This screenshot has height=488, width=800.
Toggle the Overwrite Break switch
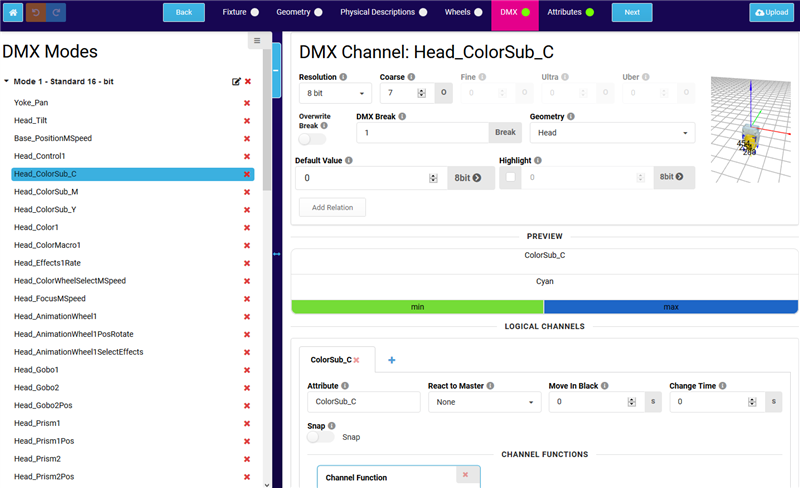pos(311,139)
